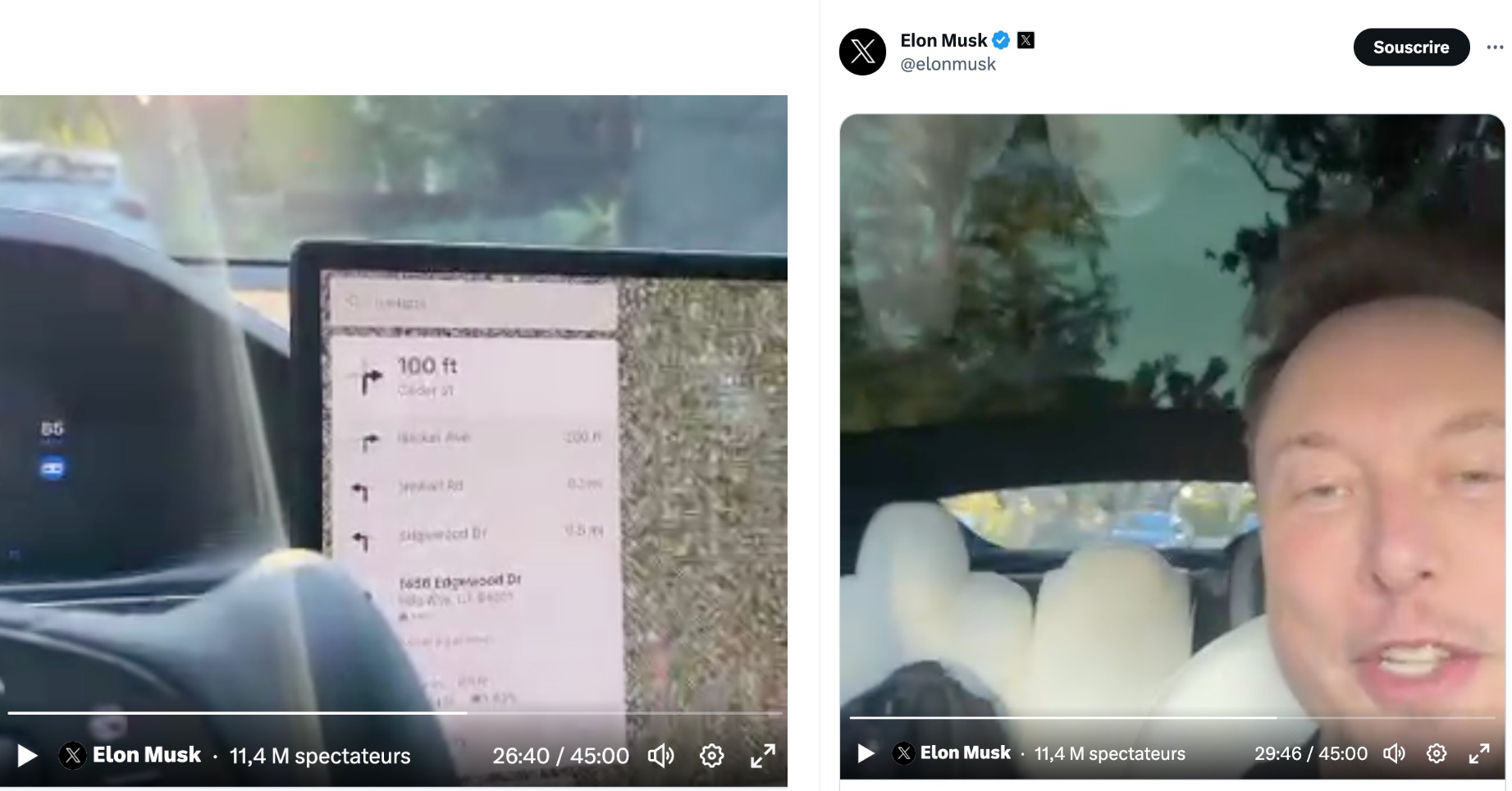1512x791 pixels.
Task: Open settings gear on right video
Action: (x=1437, y=753)
